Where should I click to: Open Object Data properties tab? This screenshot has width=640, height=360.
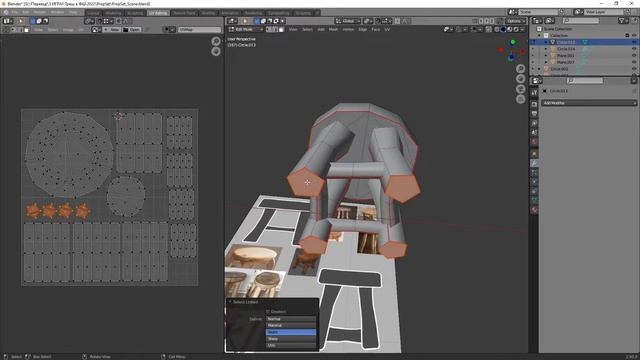[x=534, y=200]
